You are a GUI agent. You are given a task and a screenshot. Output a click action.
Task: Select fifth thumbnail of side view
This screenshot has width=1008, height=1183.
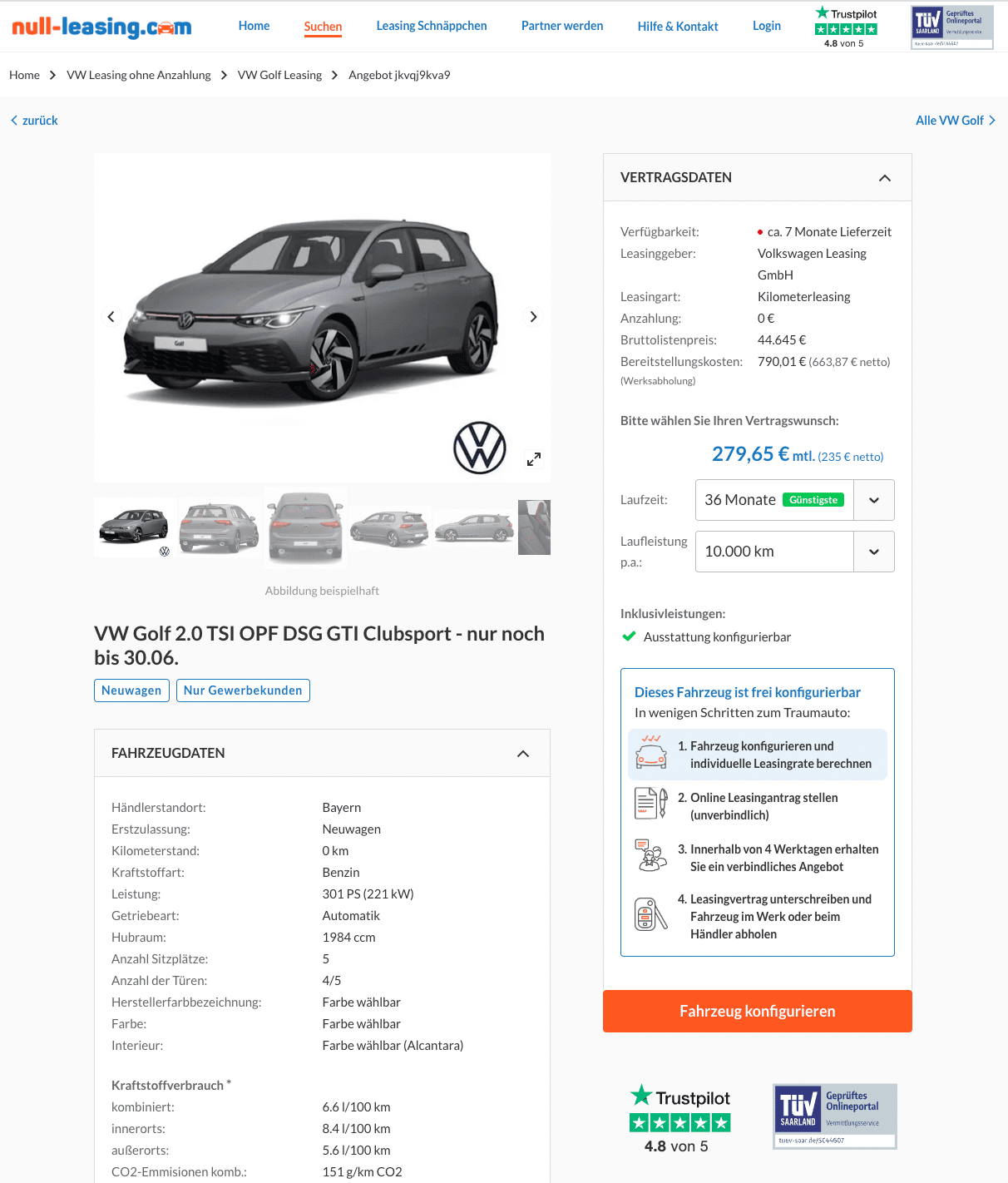click(x=474, y=527)
